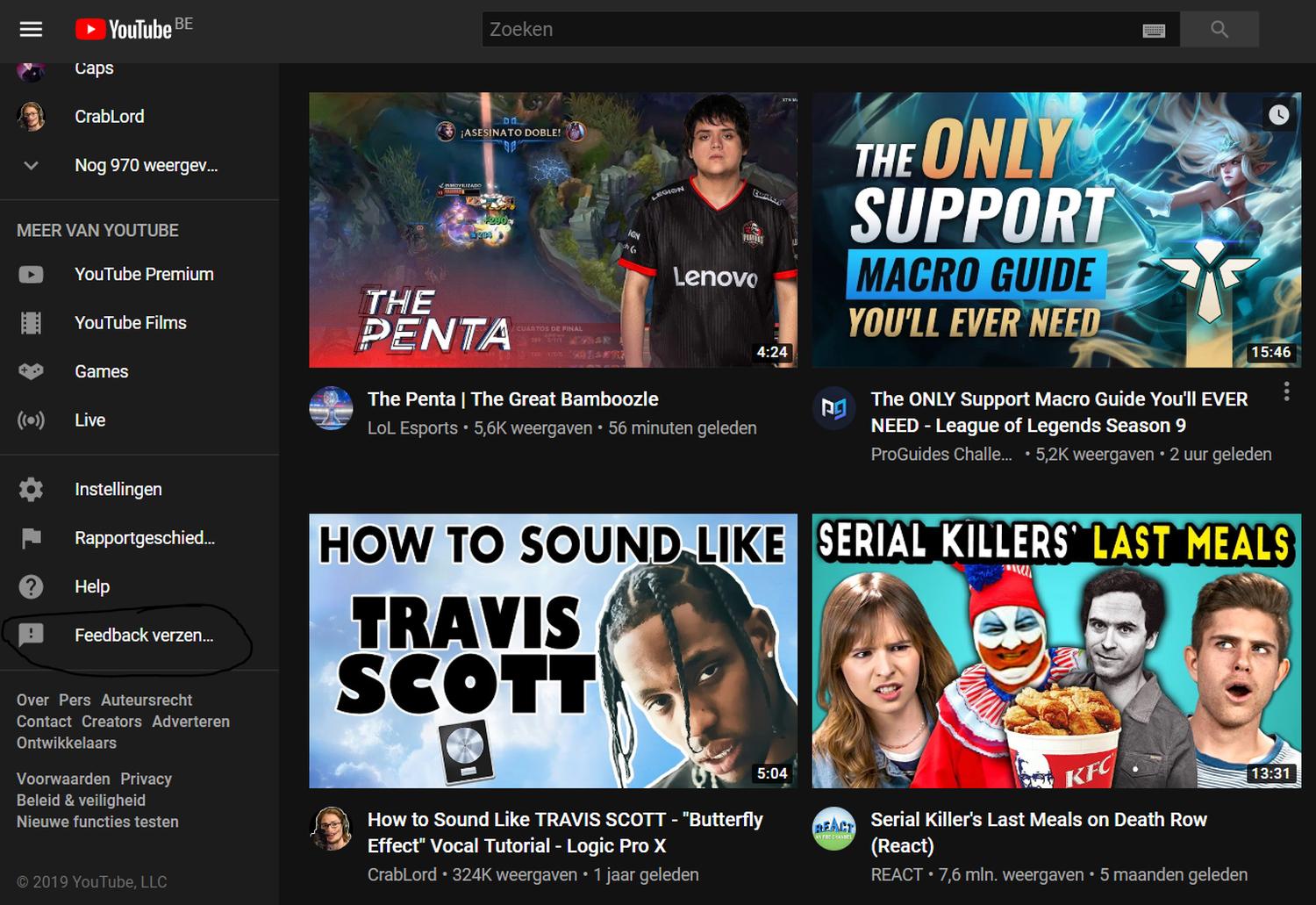
Task: Click the Privacy footer link
Action: pos(146,779)
